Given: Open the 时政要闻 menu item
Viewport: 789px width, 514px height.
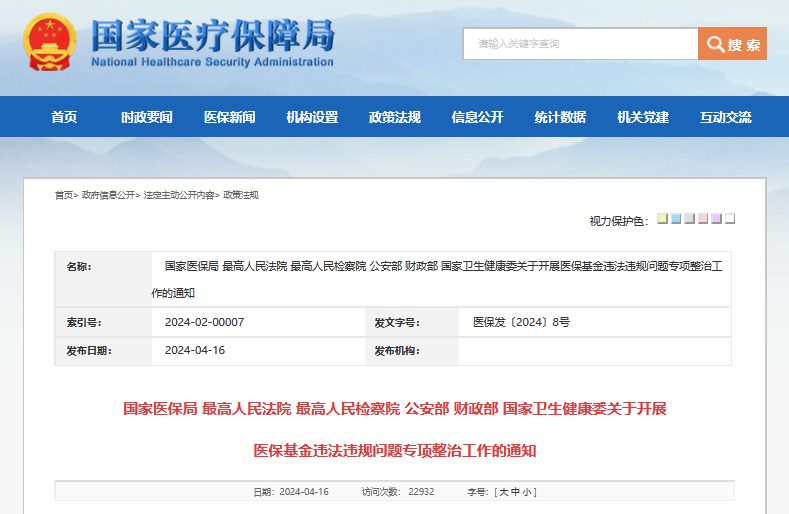Looking at the screenshot, I should [146, 117].
